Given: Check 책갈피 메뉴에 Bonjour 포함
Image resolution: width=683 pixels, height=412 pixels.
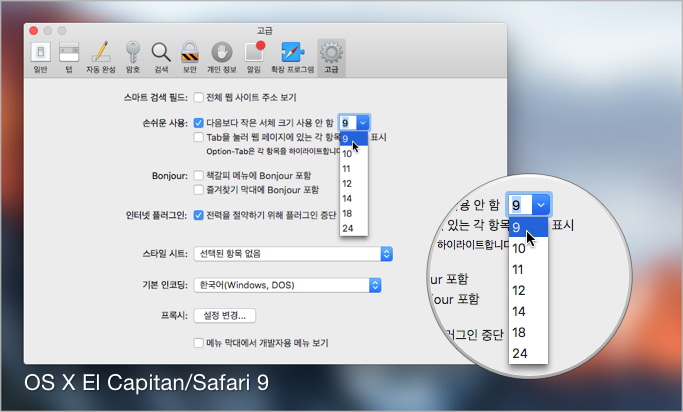Looking at the screenshot, I should 199,176.
